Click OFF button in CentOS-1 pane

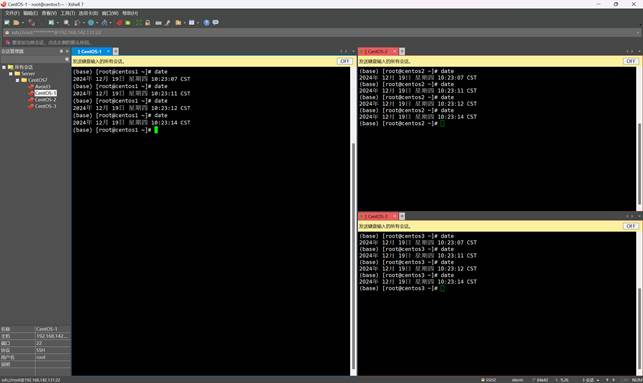pos(344,61)
